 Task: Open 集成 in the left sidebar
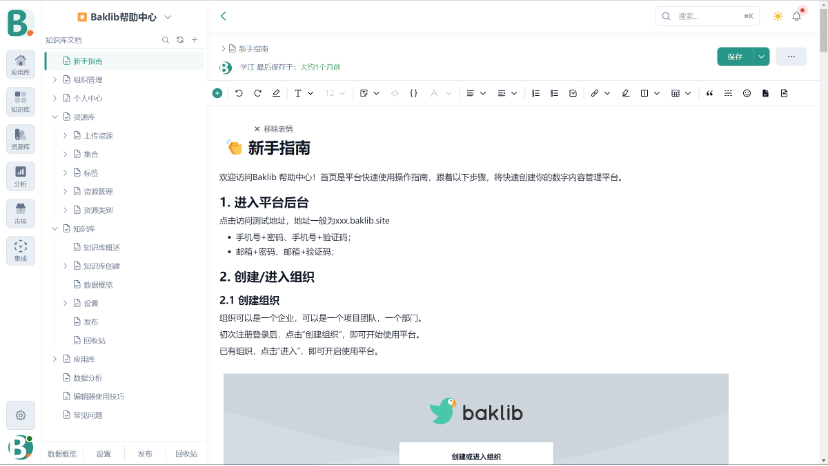(21, 251)
